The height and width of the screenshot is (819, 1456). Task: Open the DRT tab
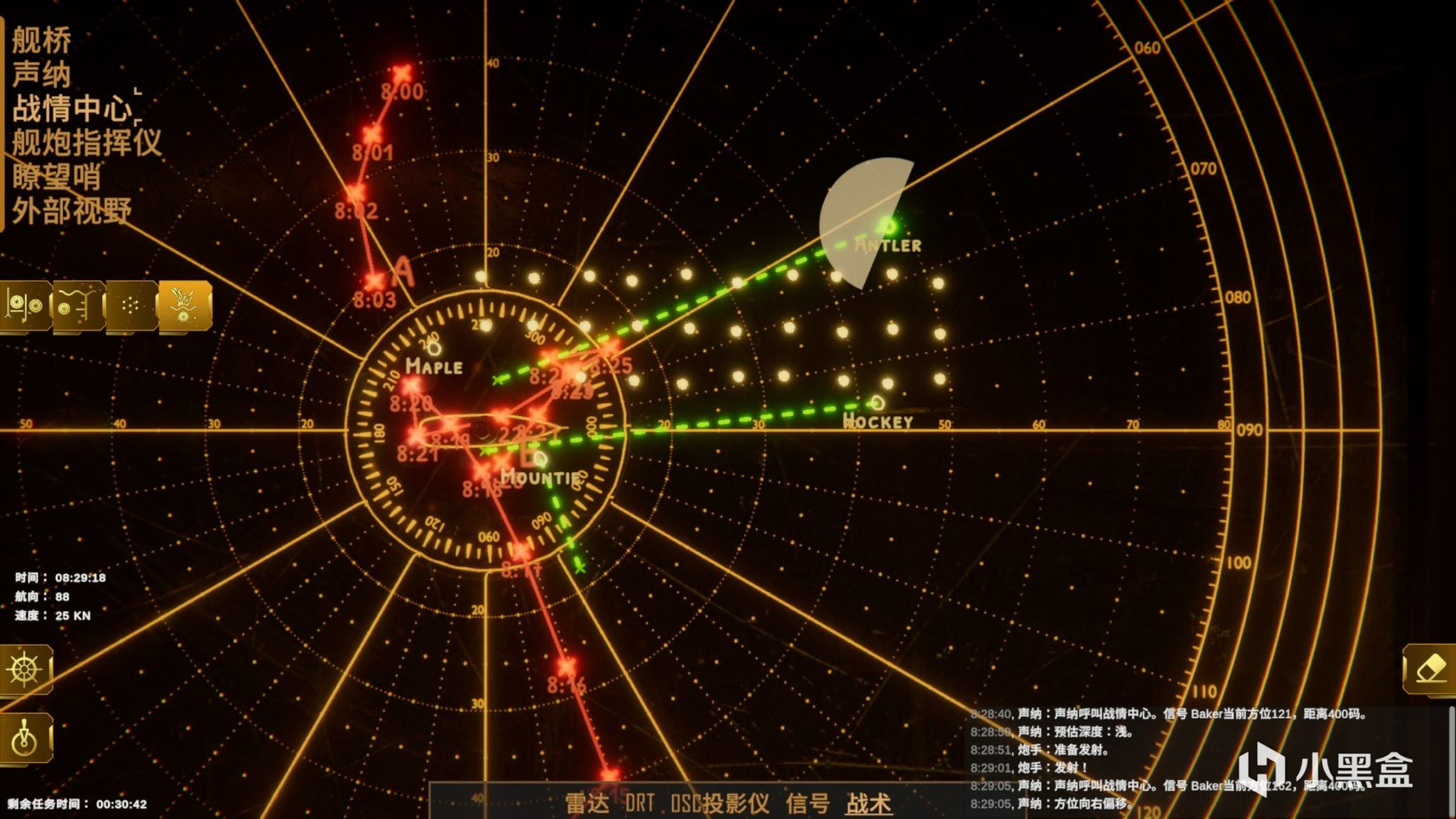[640, 803]
